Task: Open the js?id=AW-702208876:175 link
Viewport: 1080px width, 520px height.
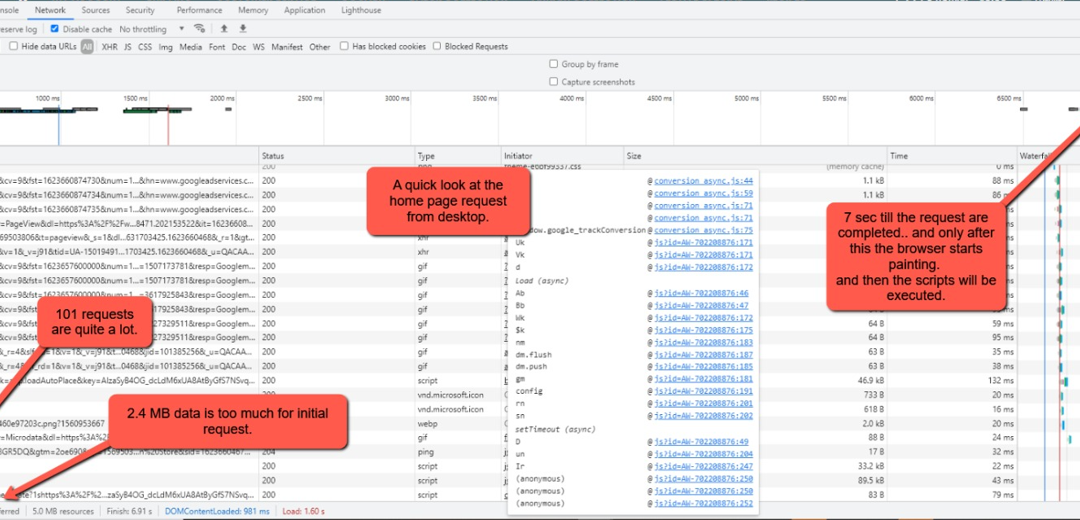Action: coord(703,330)
